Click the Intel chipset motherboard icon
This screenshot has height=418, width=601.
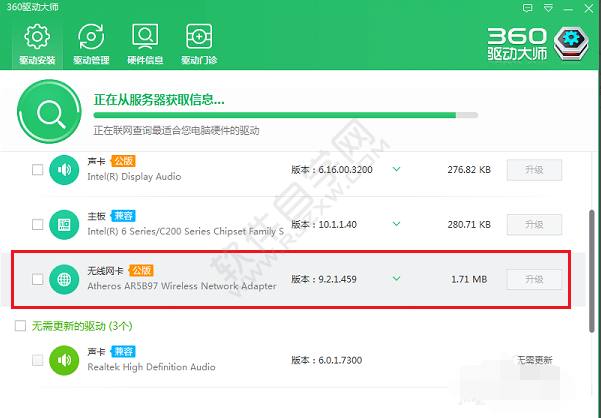click(64, 225)
